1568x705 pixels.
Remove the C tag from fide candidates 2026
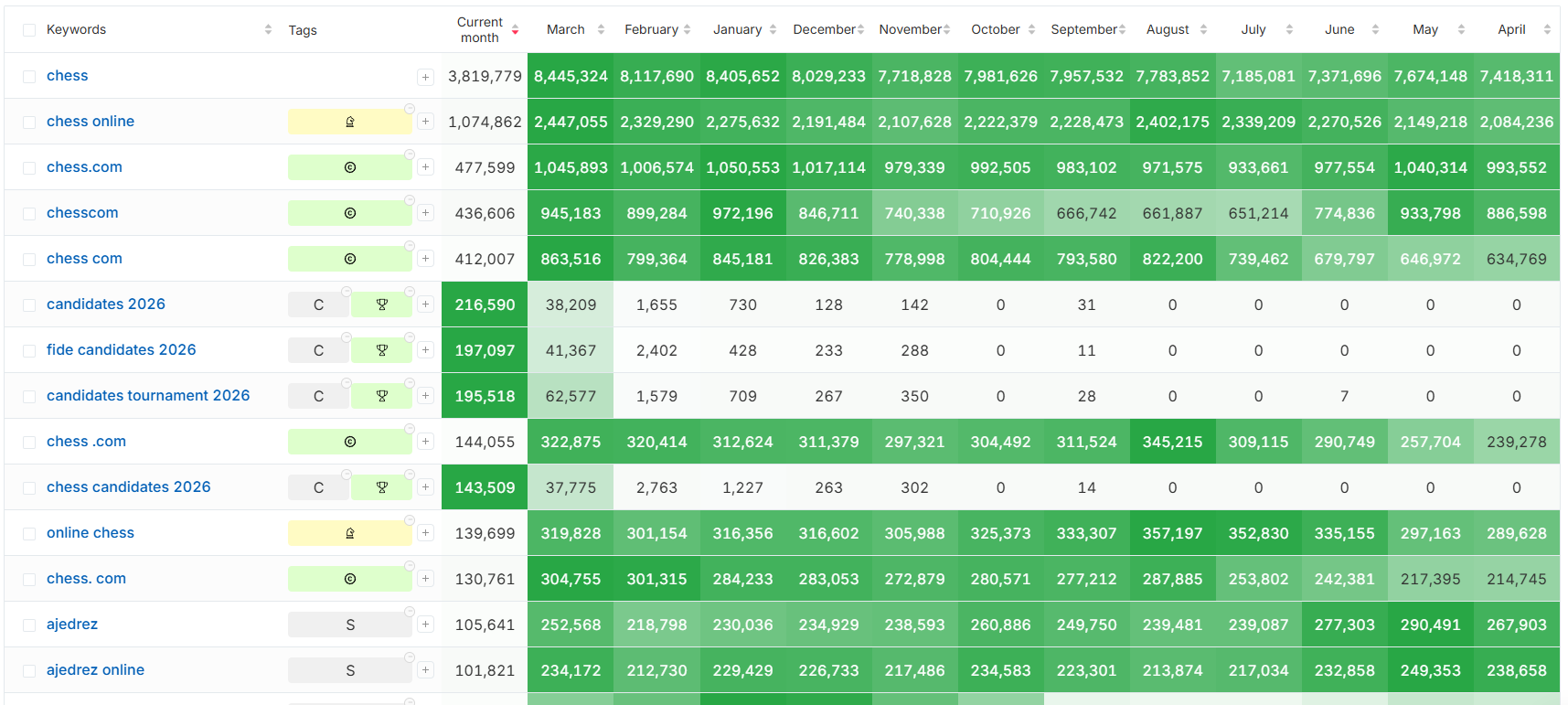[x=347, y=338]
